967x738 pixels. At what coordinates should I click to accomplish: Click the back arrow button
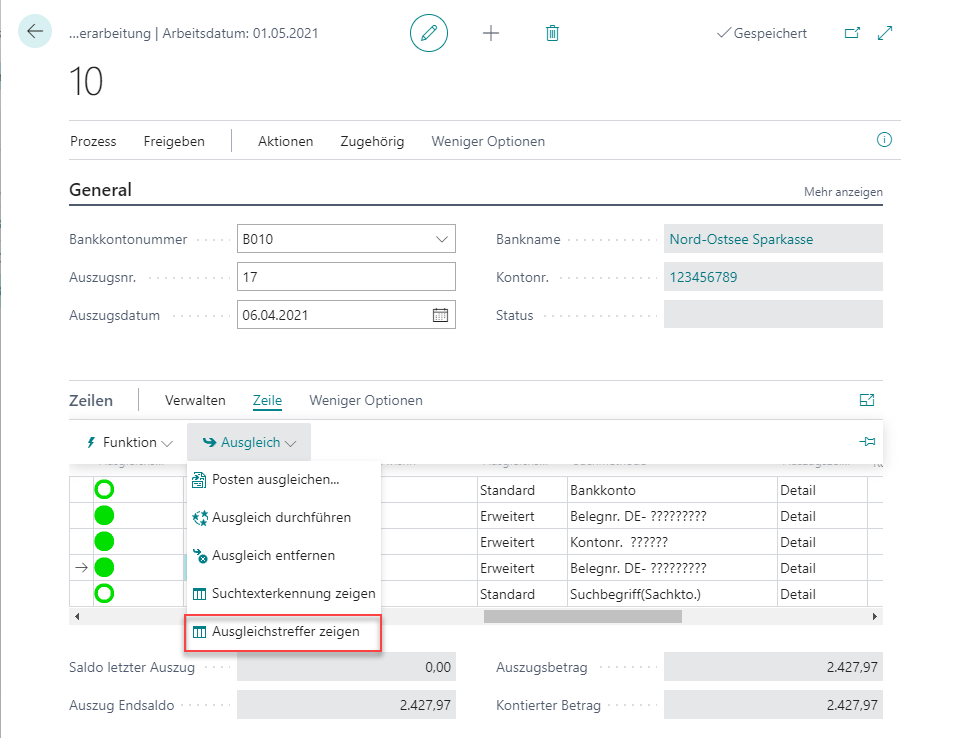pos(35,32)
